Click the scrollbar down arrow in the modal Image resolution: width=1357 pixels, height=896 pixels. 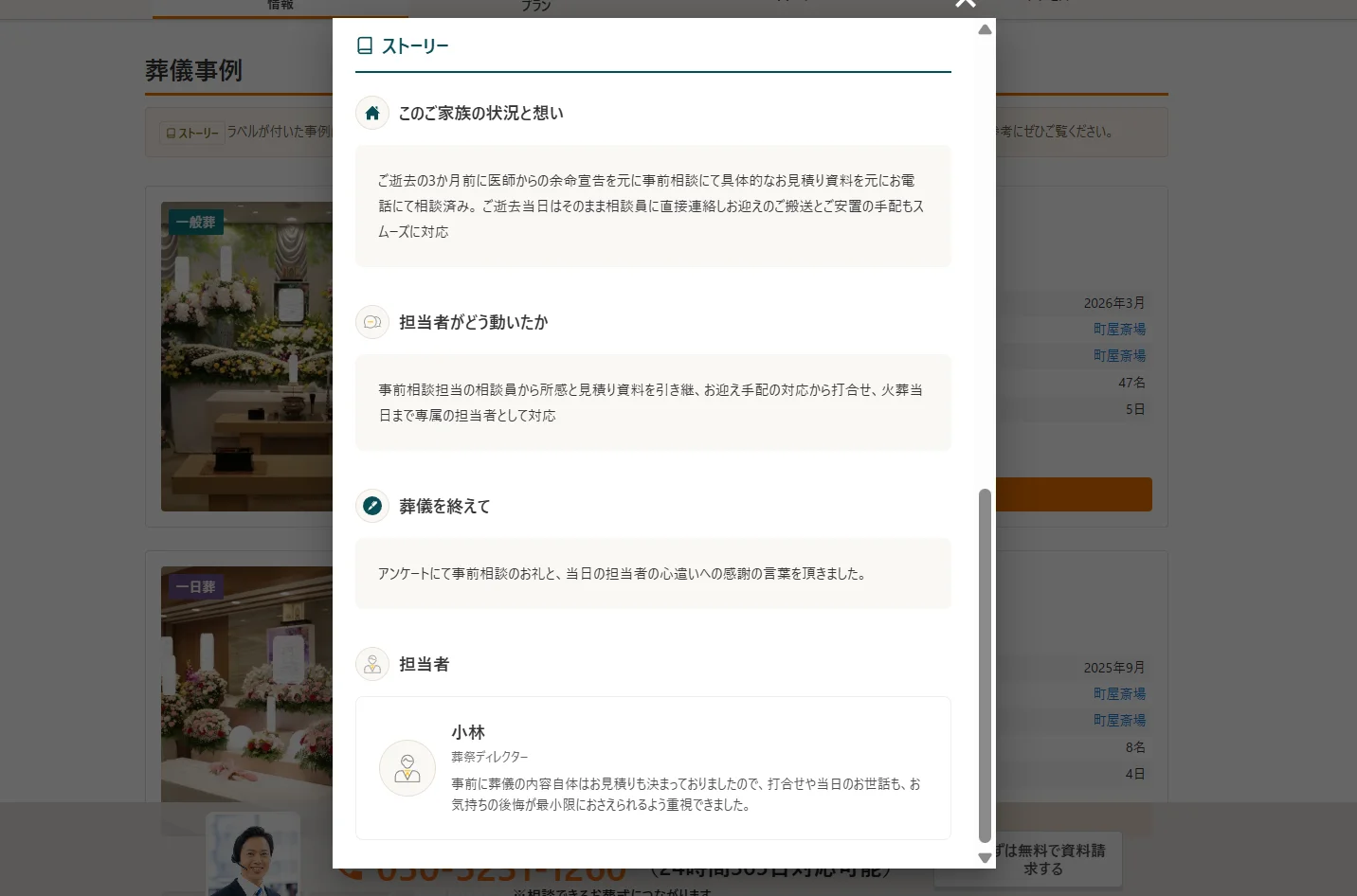(985, 859)
